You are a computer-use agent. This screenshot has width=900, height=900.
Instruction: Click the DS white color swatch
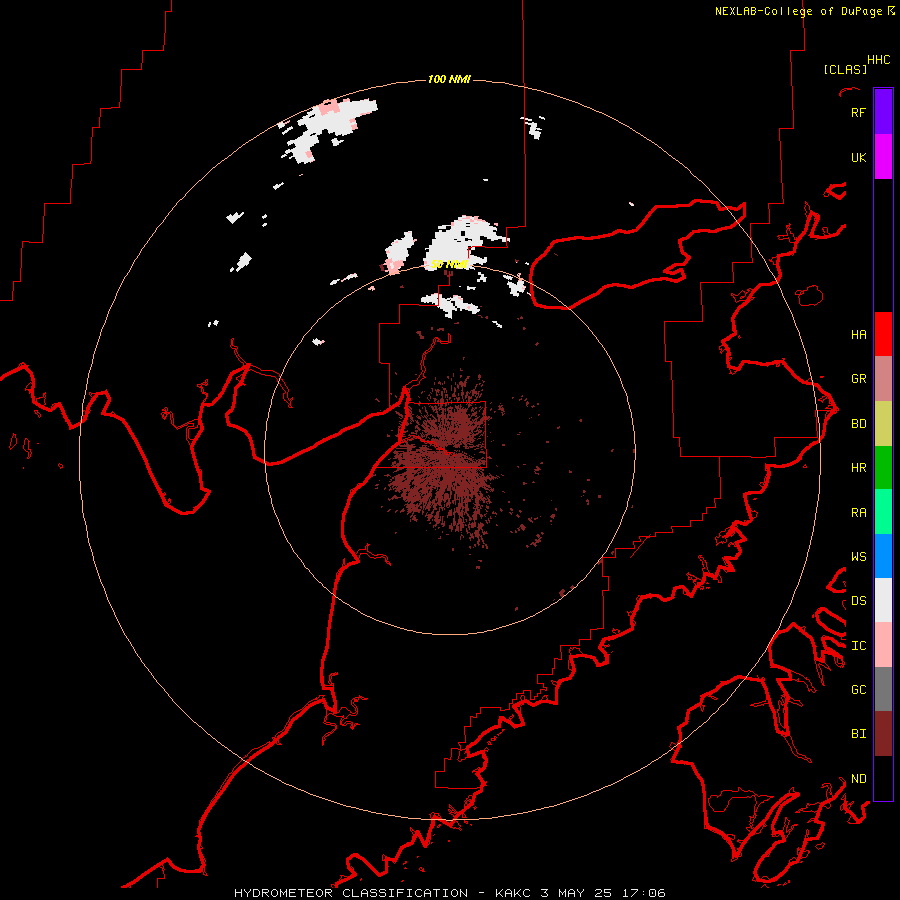click(x=883, y=600)
